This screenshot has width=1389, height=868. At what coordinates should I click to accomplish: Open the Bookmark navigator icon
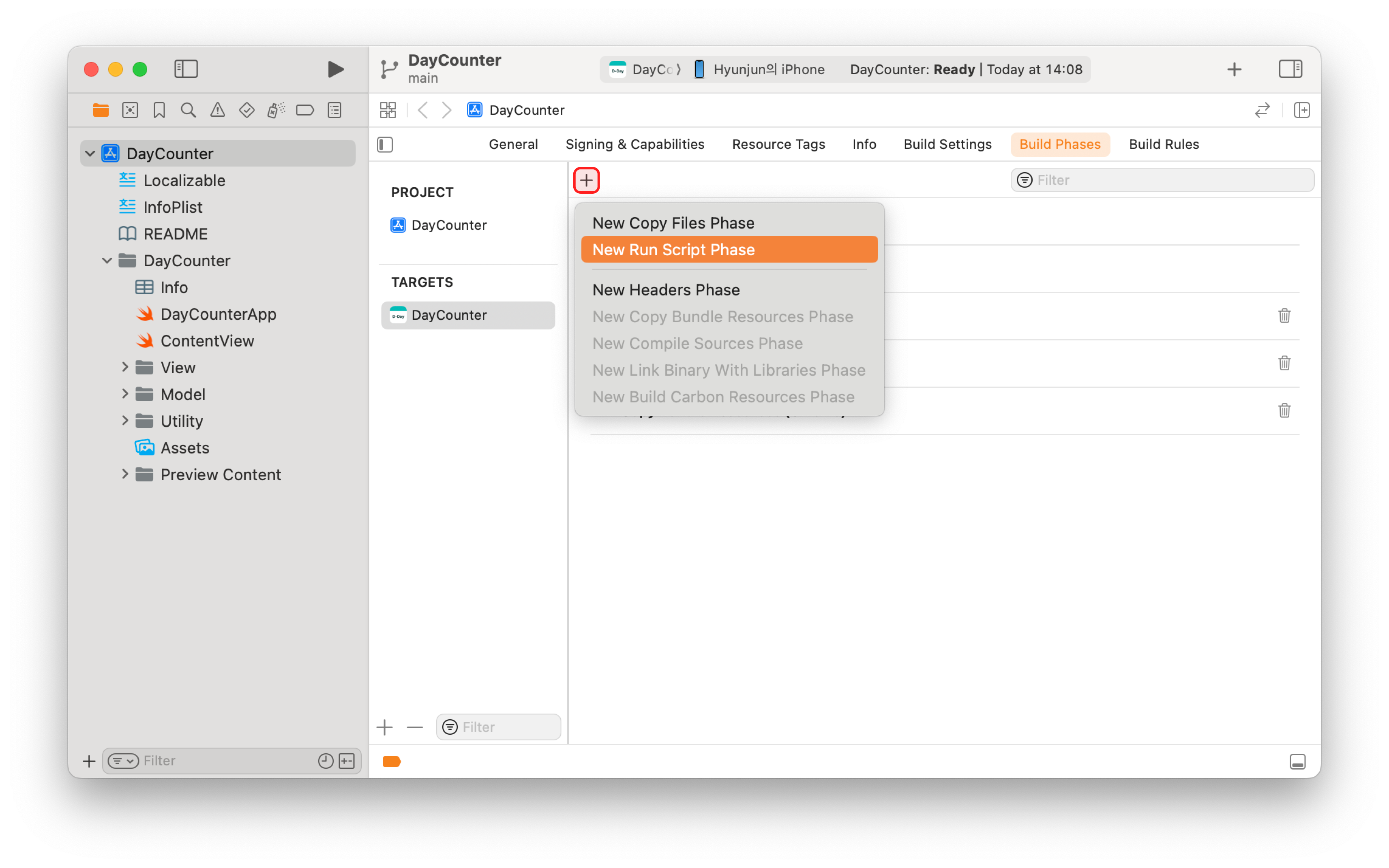[159, 110]
